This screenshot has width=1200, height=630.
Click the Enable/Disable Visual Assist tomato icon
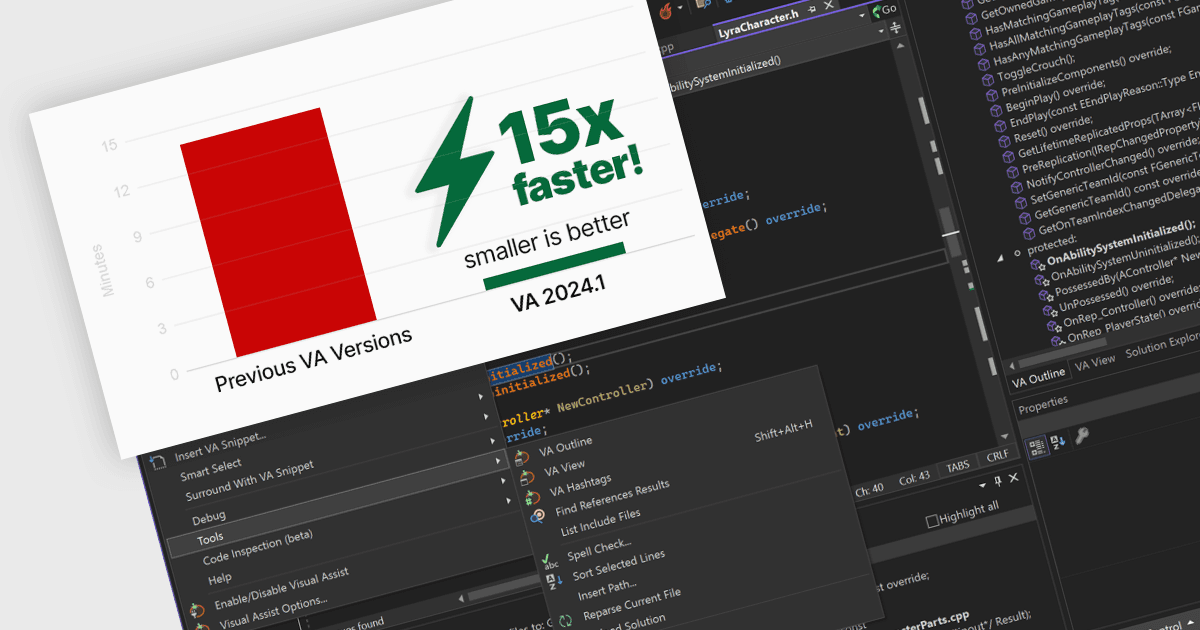pyautogui.click(x=197, y=608)
